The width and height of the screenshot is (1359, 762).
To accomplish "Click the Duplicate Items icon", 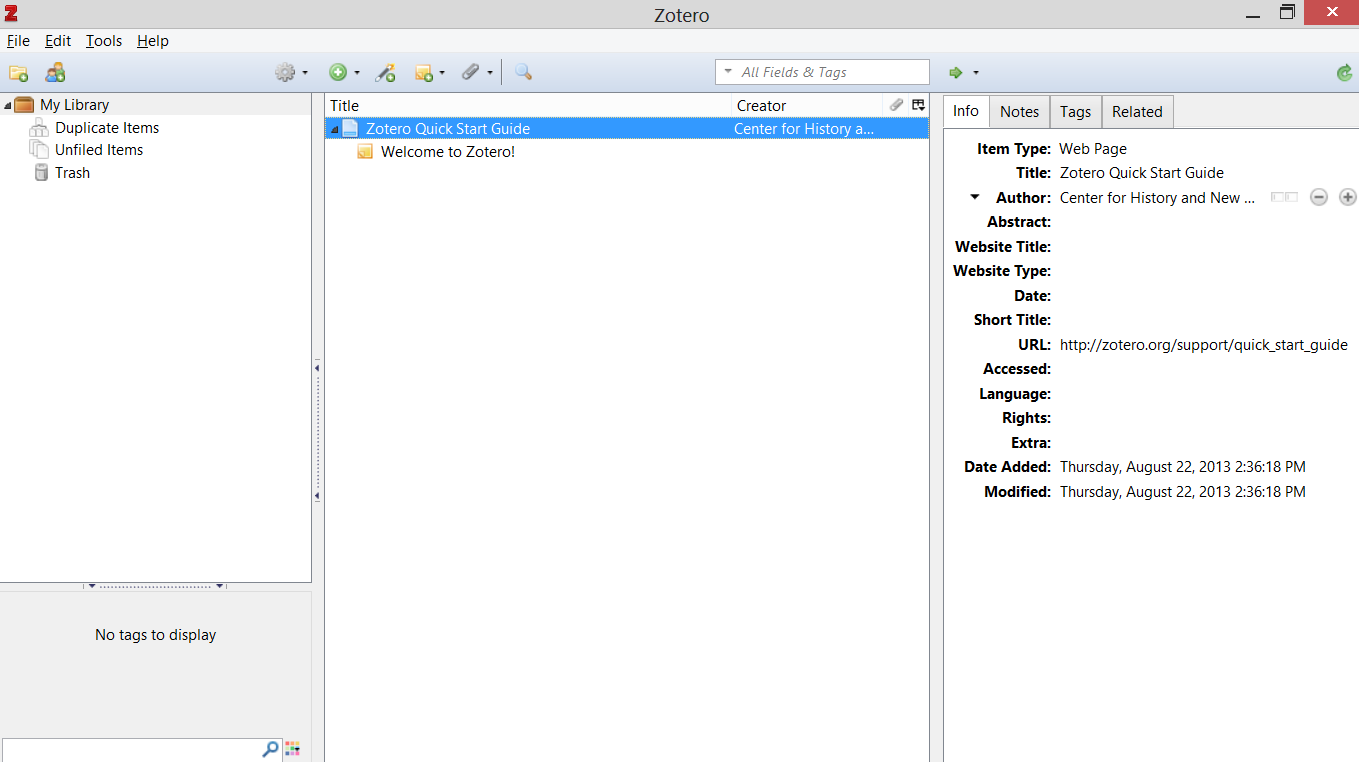I will click(x=39, y=127).
